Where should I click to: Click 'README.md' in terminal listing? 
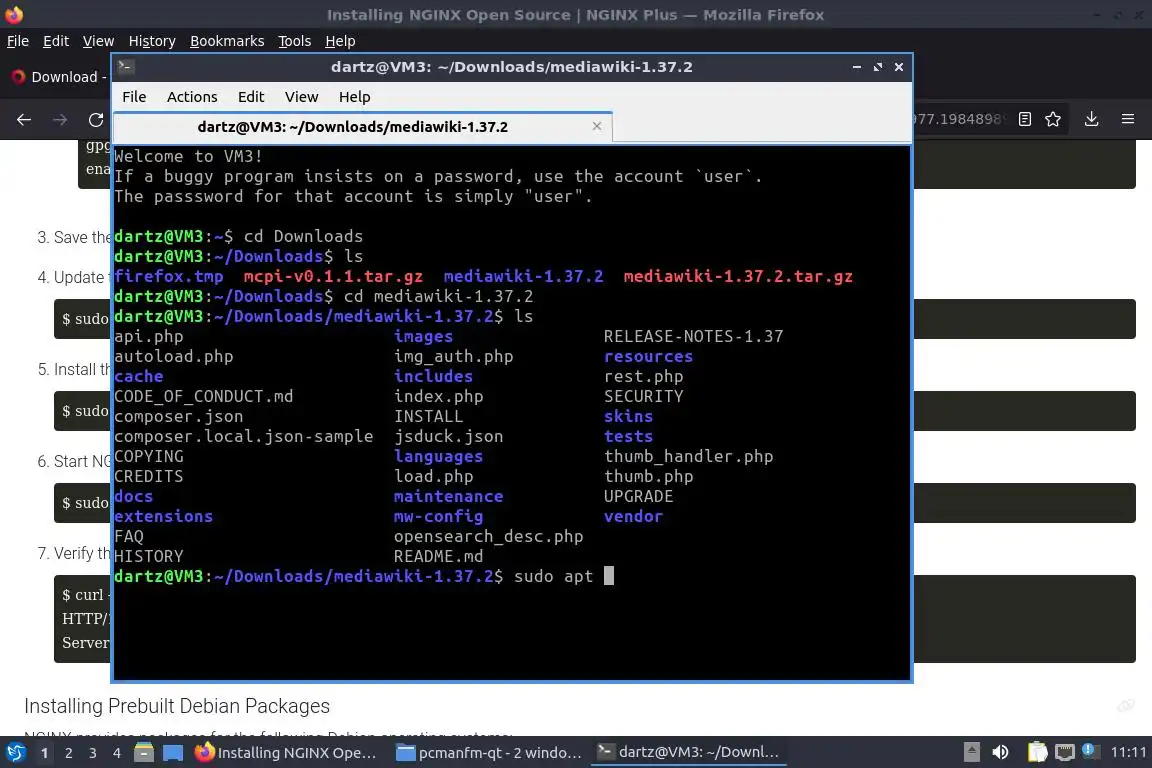tap(439, 556)
